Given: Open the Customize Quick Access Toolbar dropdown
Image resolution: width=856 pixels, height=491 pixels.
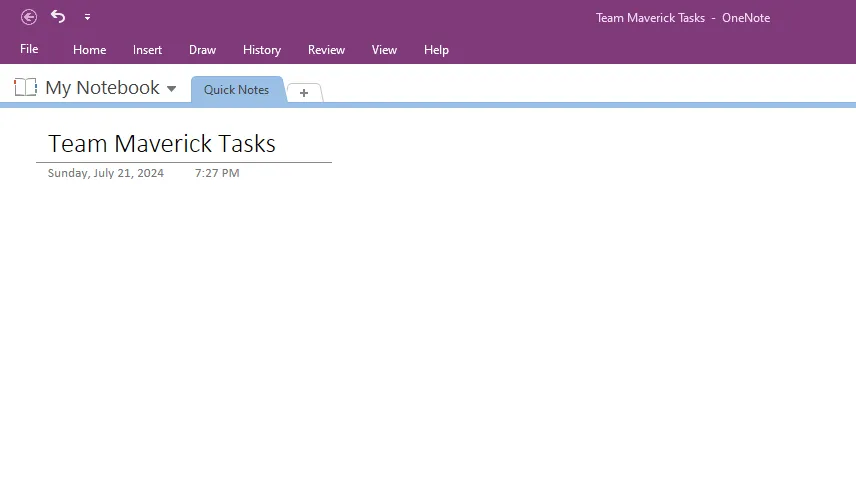Looking at the screenshot, I should pos(87,17).
